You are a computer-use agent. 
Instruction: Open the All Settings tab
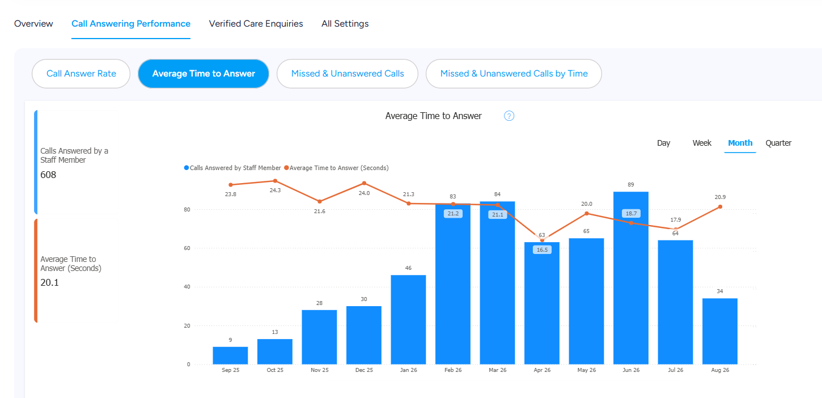[345, 24]
